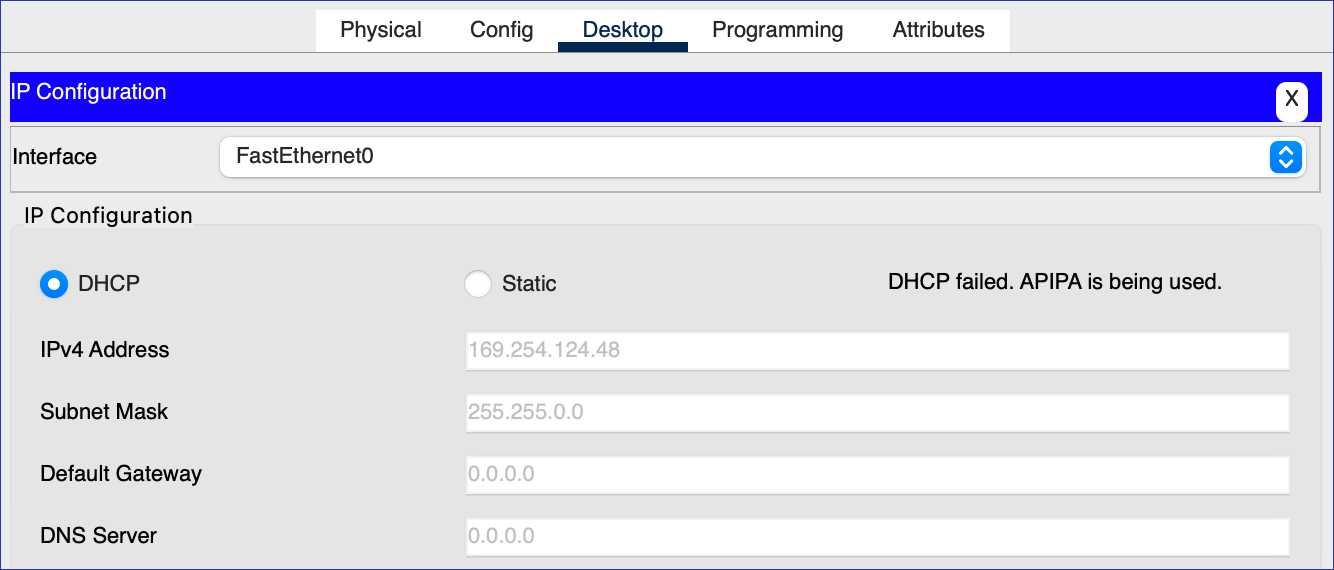Screen dimensions: 1334x570
Task: Switch to the Physical tab
Action: [381, 30]
